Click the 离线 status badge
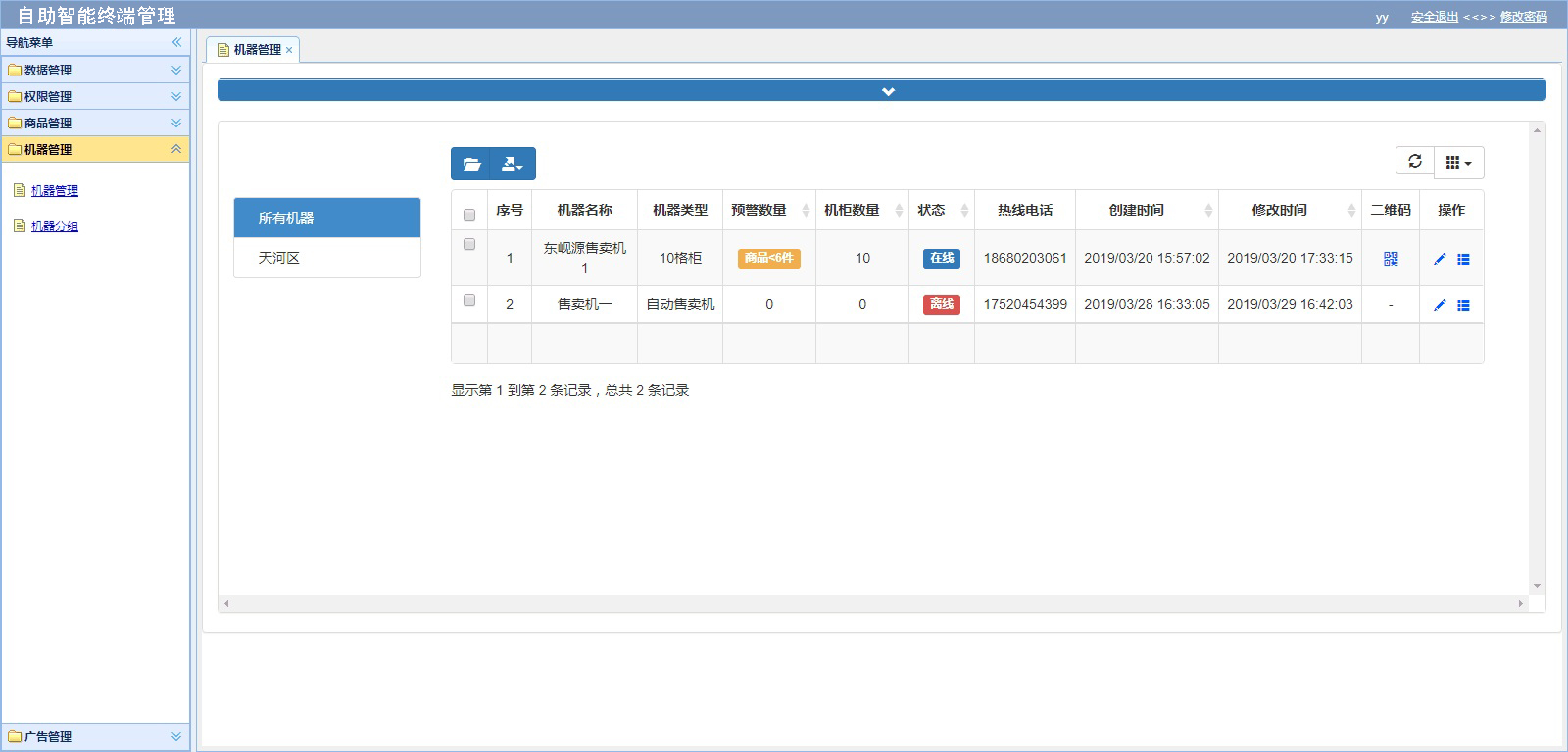 (x=942, y=305)
